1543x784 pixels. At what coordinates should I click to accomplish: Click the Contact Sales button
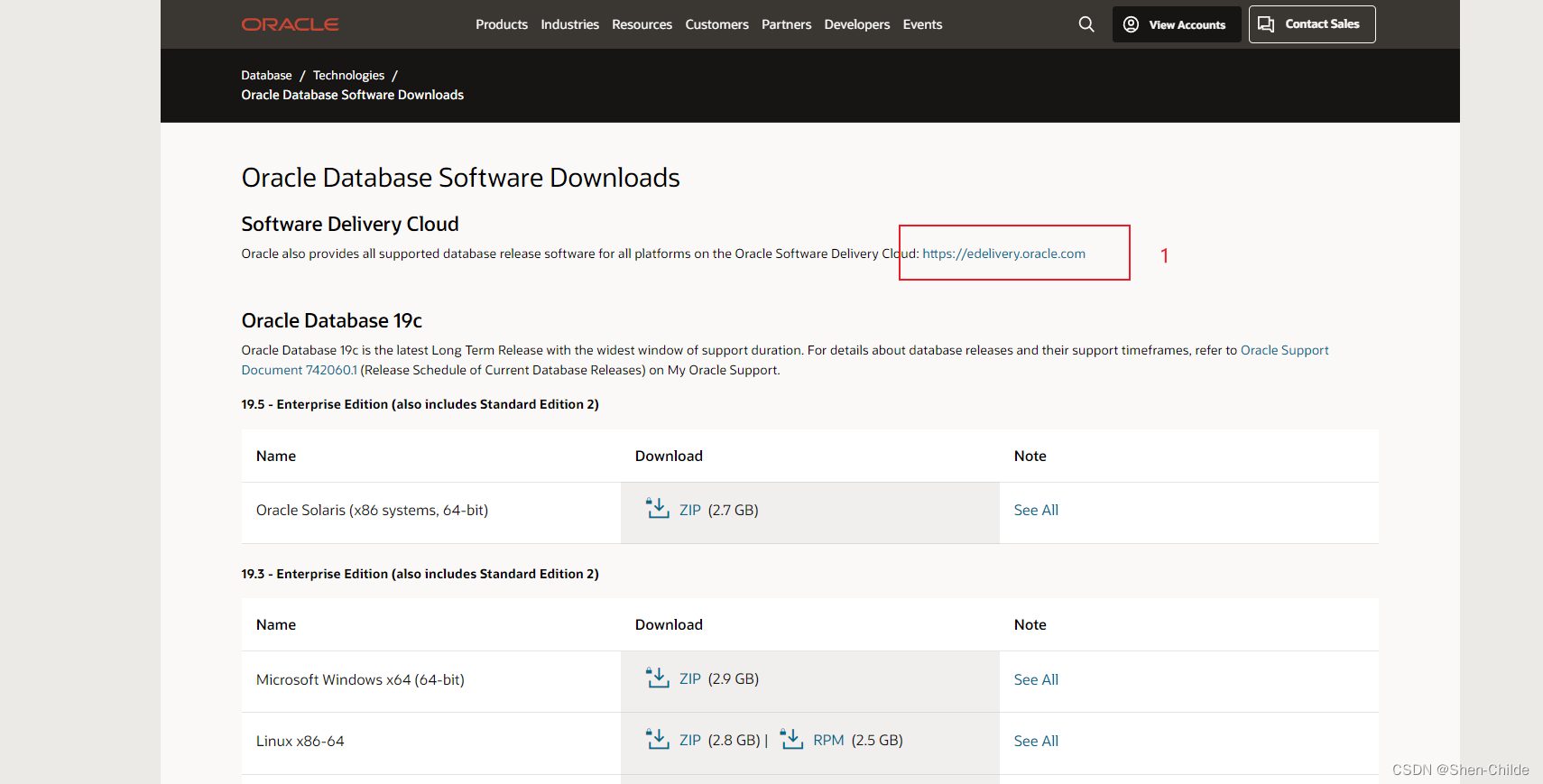(x=1312, y=24)
